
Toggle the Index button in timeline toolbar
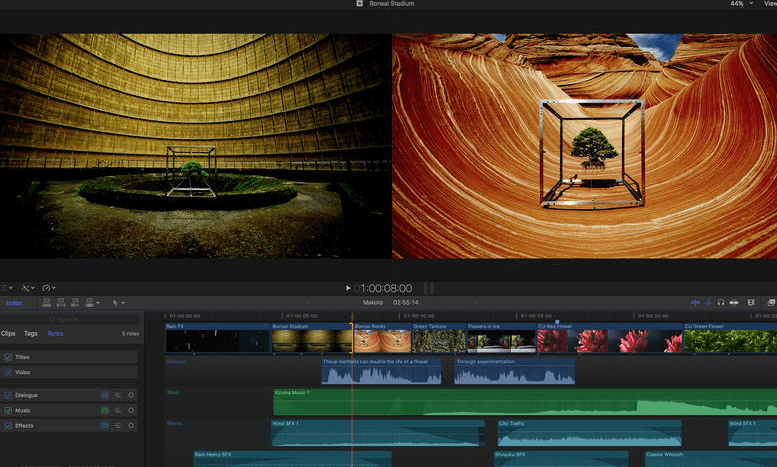14,302
